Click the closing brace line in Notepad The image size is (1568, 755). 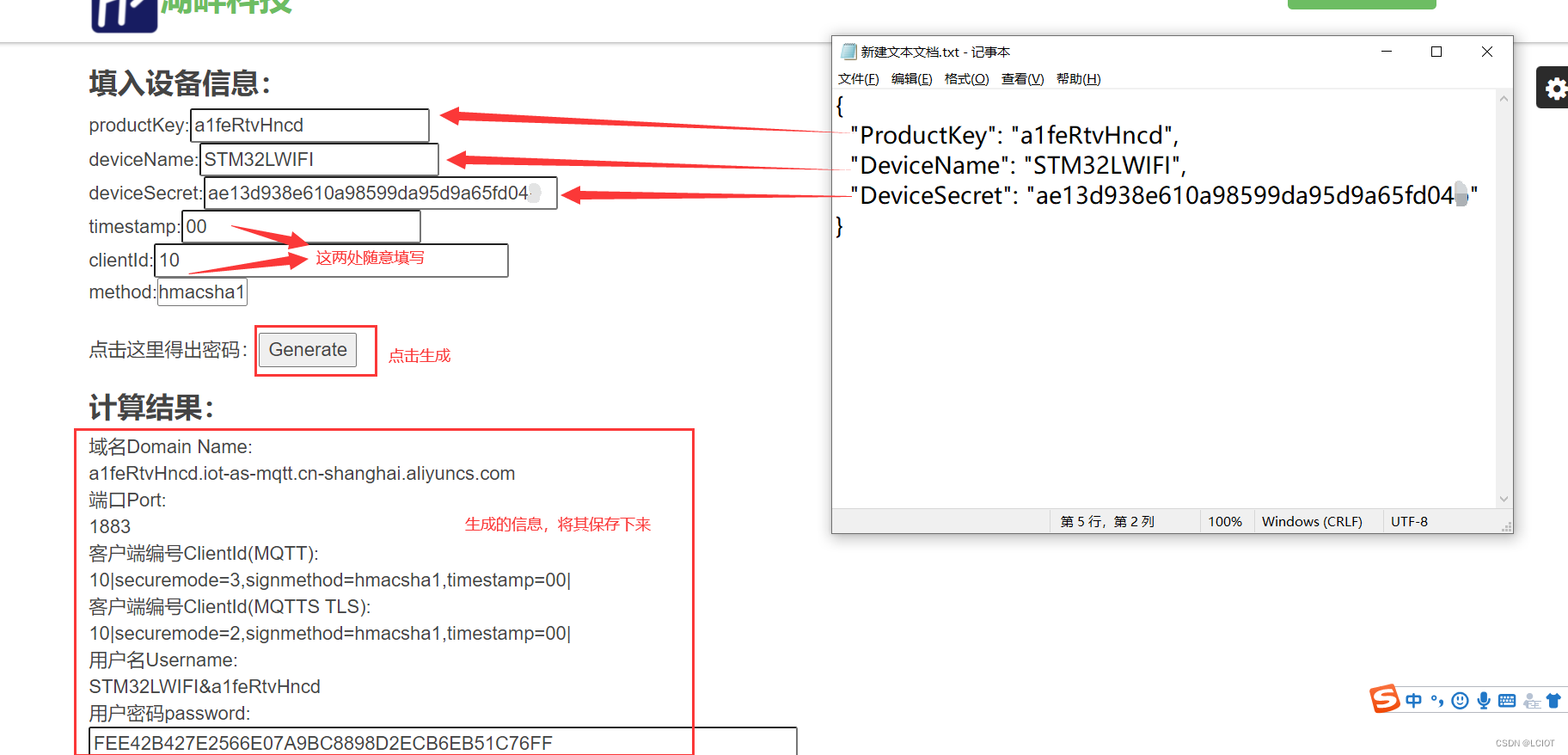pos(840,226)
